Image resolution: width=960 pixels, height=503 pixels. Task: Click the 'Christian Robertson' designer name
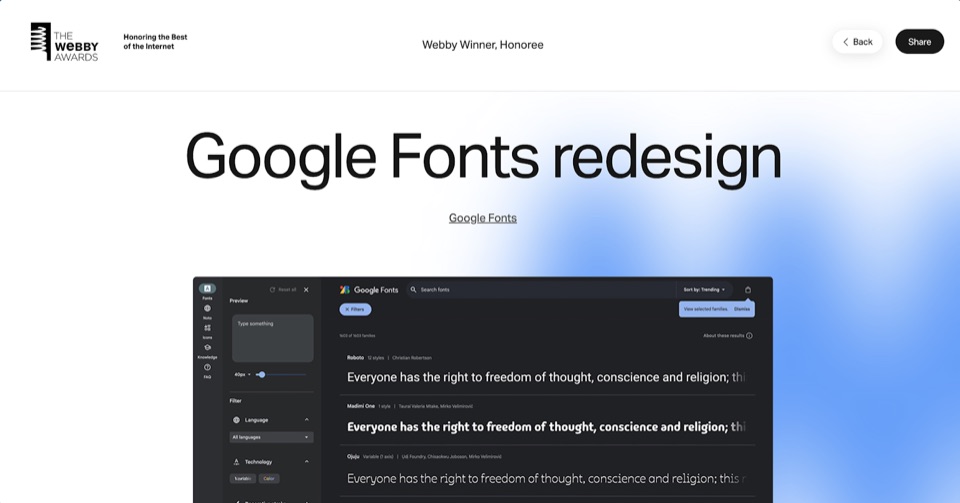point(411,357)
